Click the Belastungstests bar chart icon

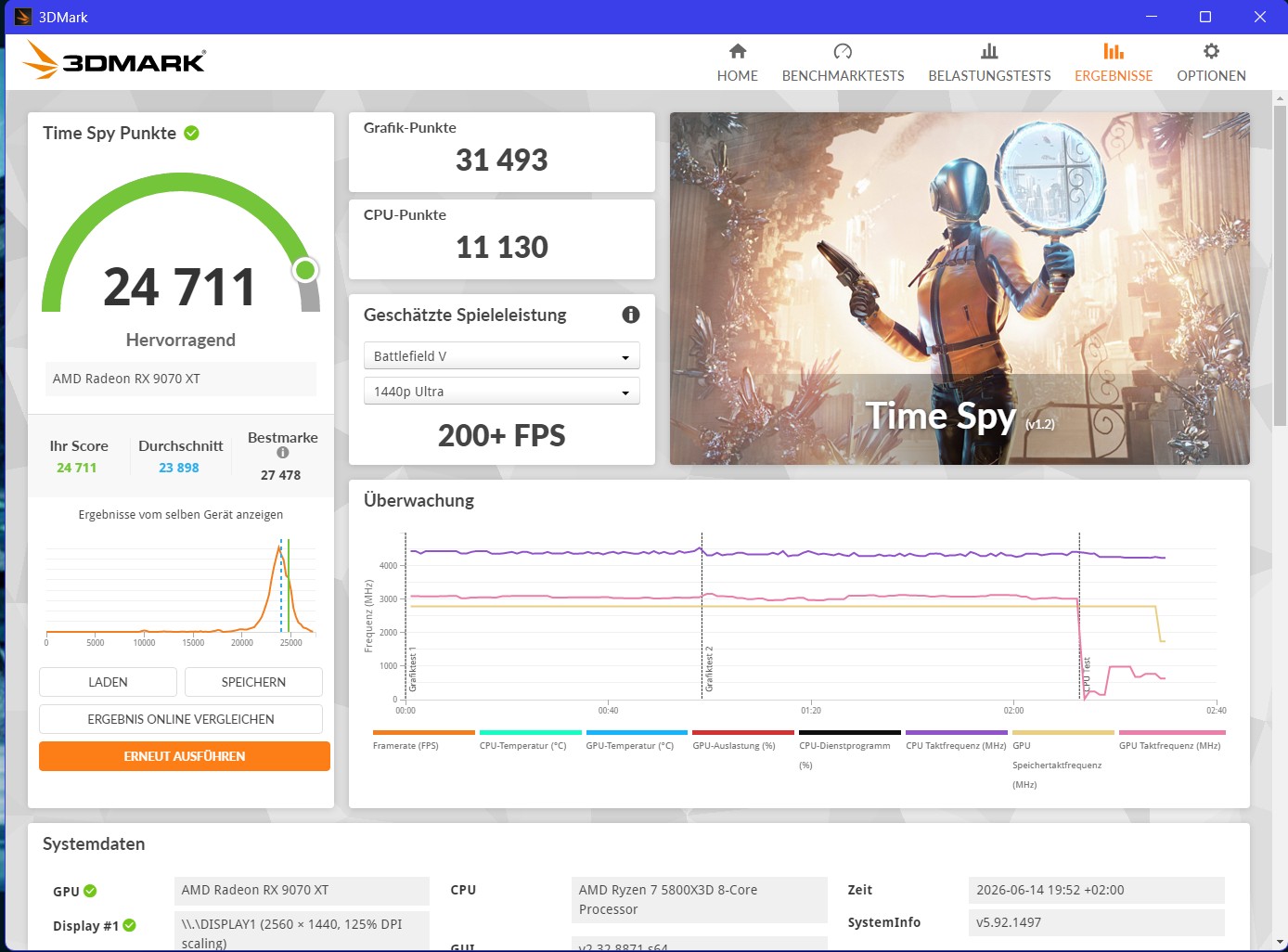coord(989,51)
